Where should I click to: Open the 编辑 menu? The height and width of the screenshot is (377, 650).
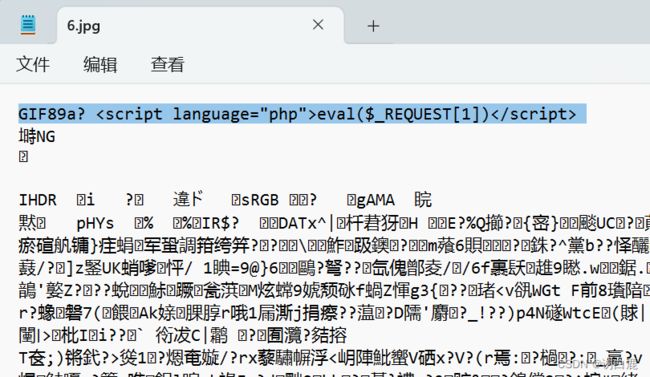tap(100, 65)
